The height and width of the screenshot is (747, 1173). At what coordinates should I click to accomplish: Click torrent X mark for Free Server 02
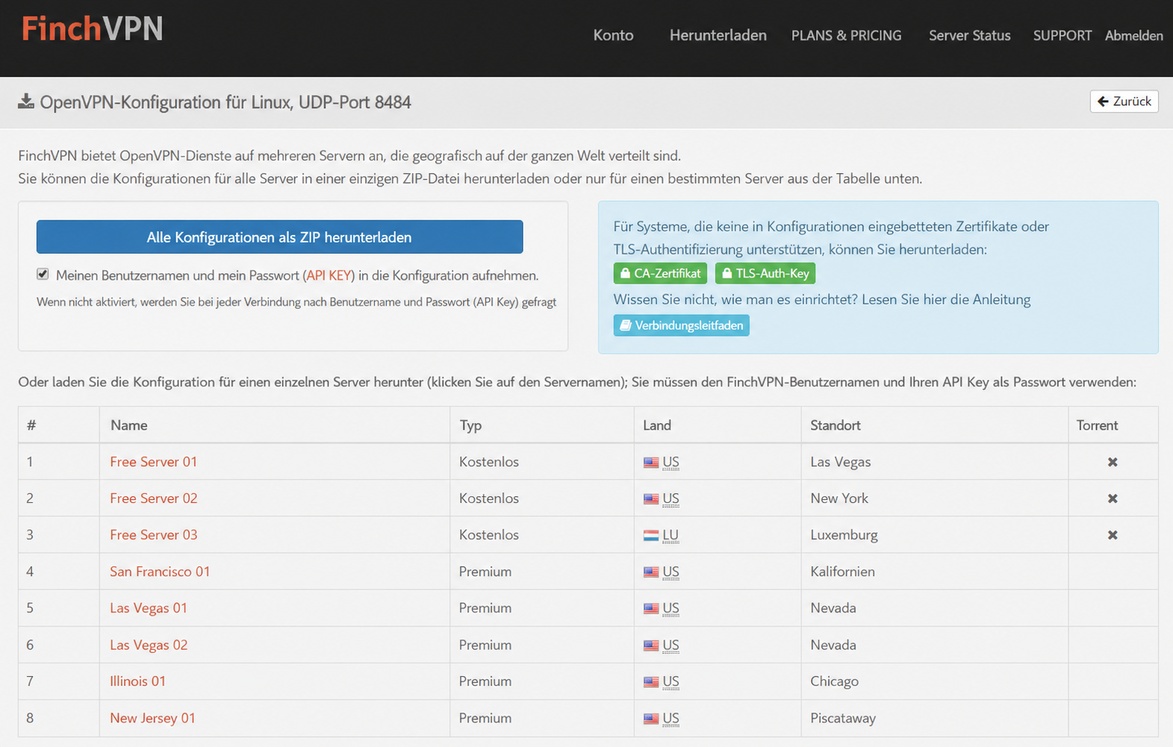pos(1112,499)
